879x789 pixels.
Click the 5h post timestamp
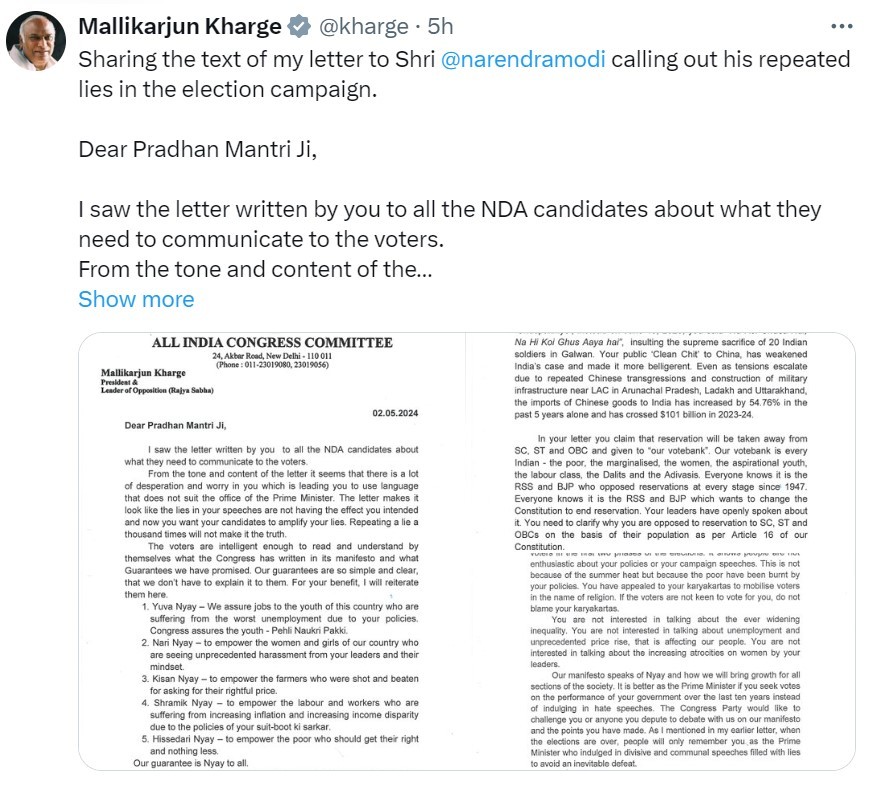click(x=441, y=27)
